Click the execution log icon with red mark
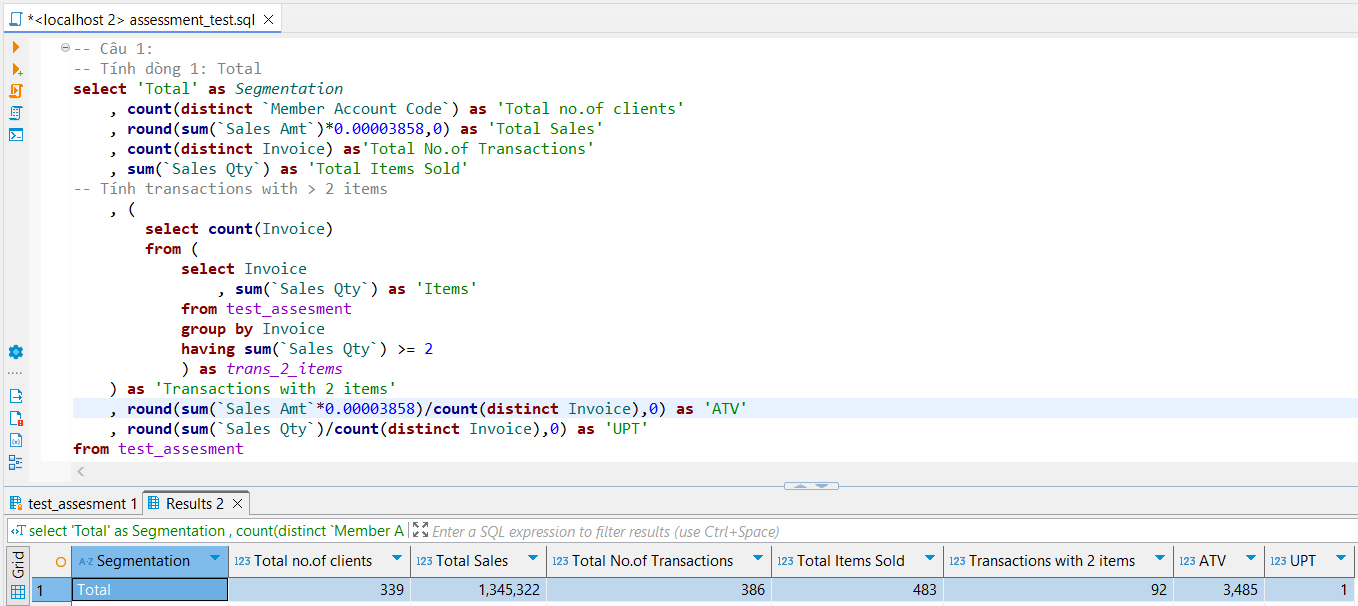The height and width of the screenshot is (606, 1358). tap(16, 418)
